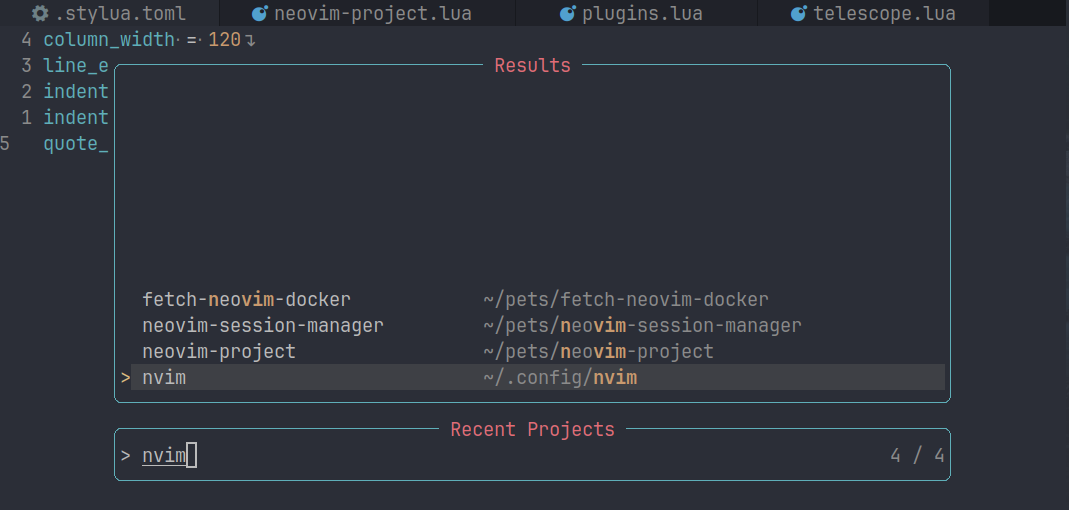This screenshot has height=510, width=1069.
Task: Switch to the plugins.lua tab
Action: coord(637,13)
